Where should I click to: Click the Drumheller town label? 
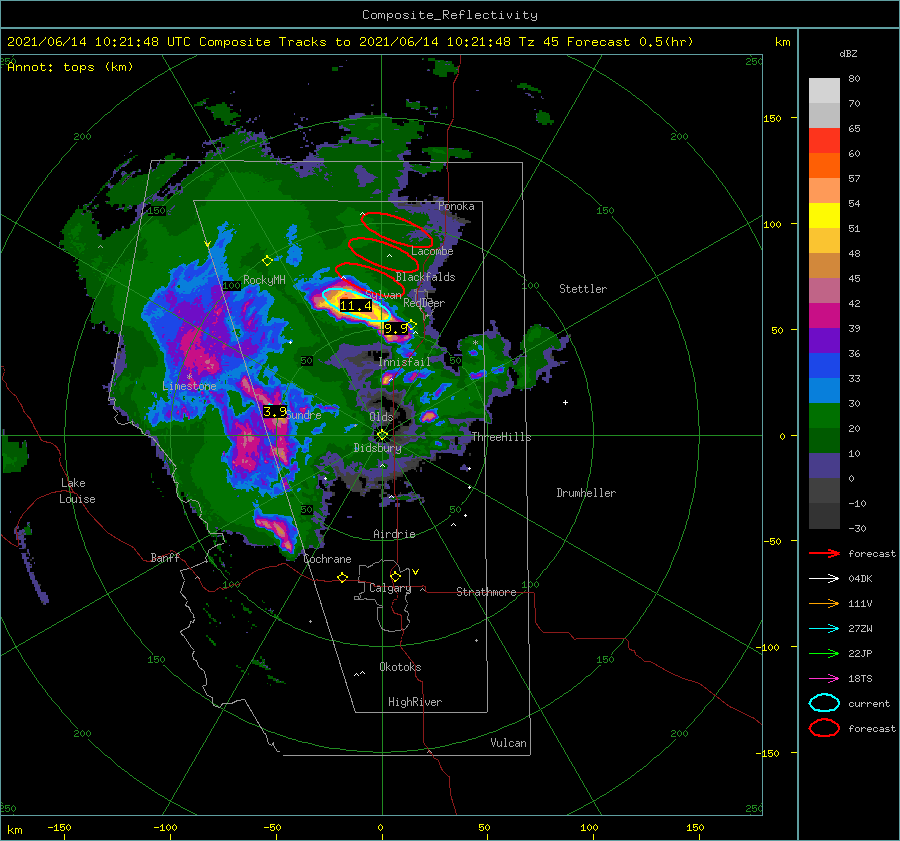pyautogui.click(x=586, y=493)
